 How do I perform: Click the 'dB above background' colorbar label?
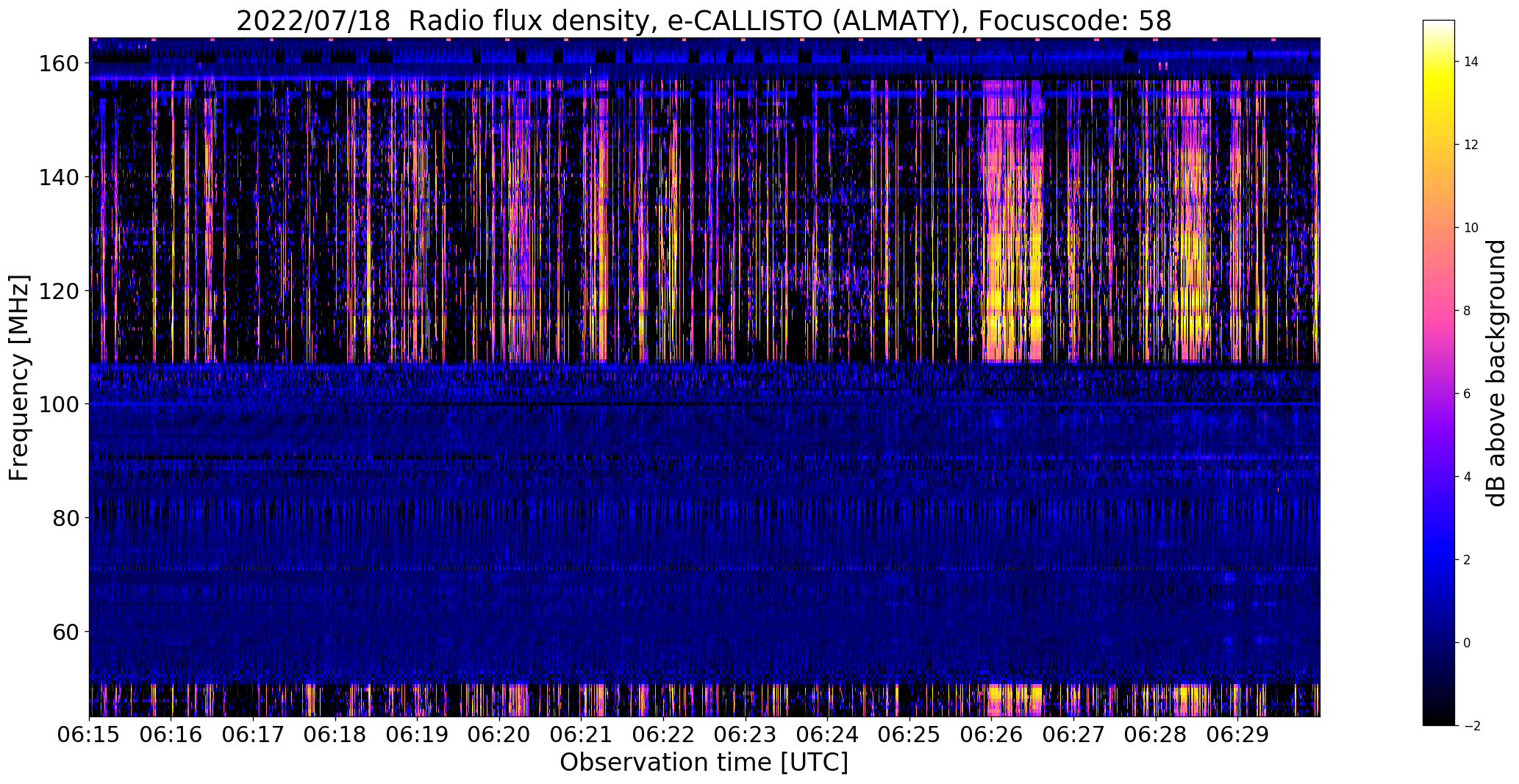(x=1495, y=373)
